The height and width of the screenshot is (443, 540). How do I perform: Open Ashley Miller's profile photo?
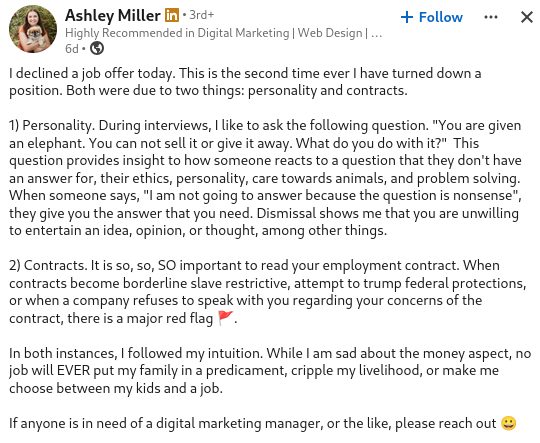(x=33, y=29)
